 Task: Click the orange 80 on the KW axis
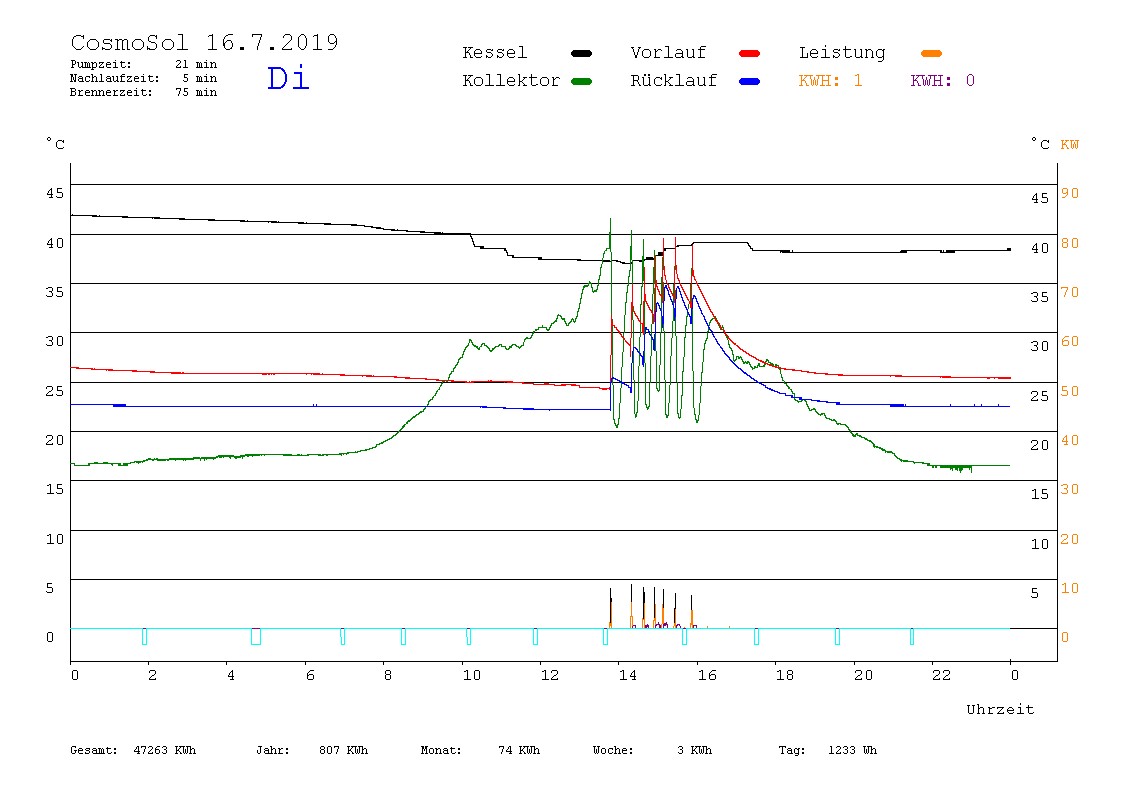[x=1070, y=243]
